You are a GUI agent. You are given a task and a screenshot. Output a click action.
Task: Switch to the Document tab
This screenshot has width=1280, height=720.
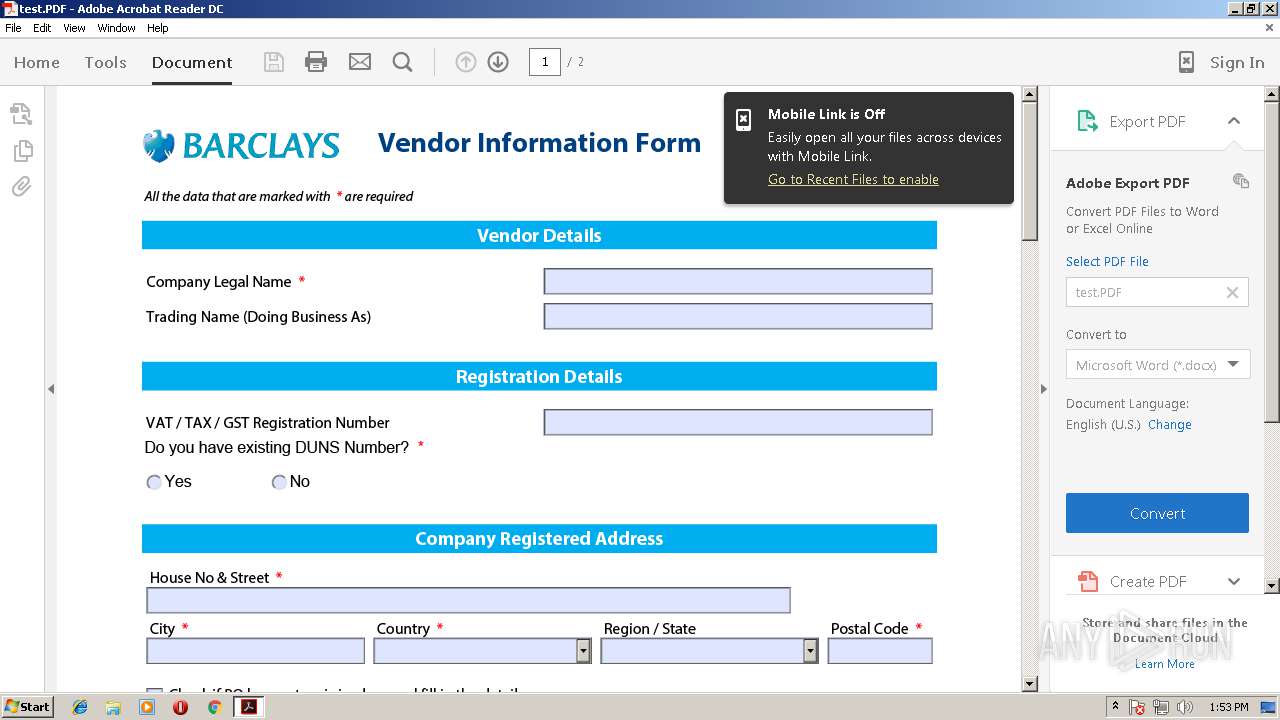click(x=192, y=62)
